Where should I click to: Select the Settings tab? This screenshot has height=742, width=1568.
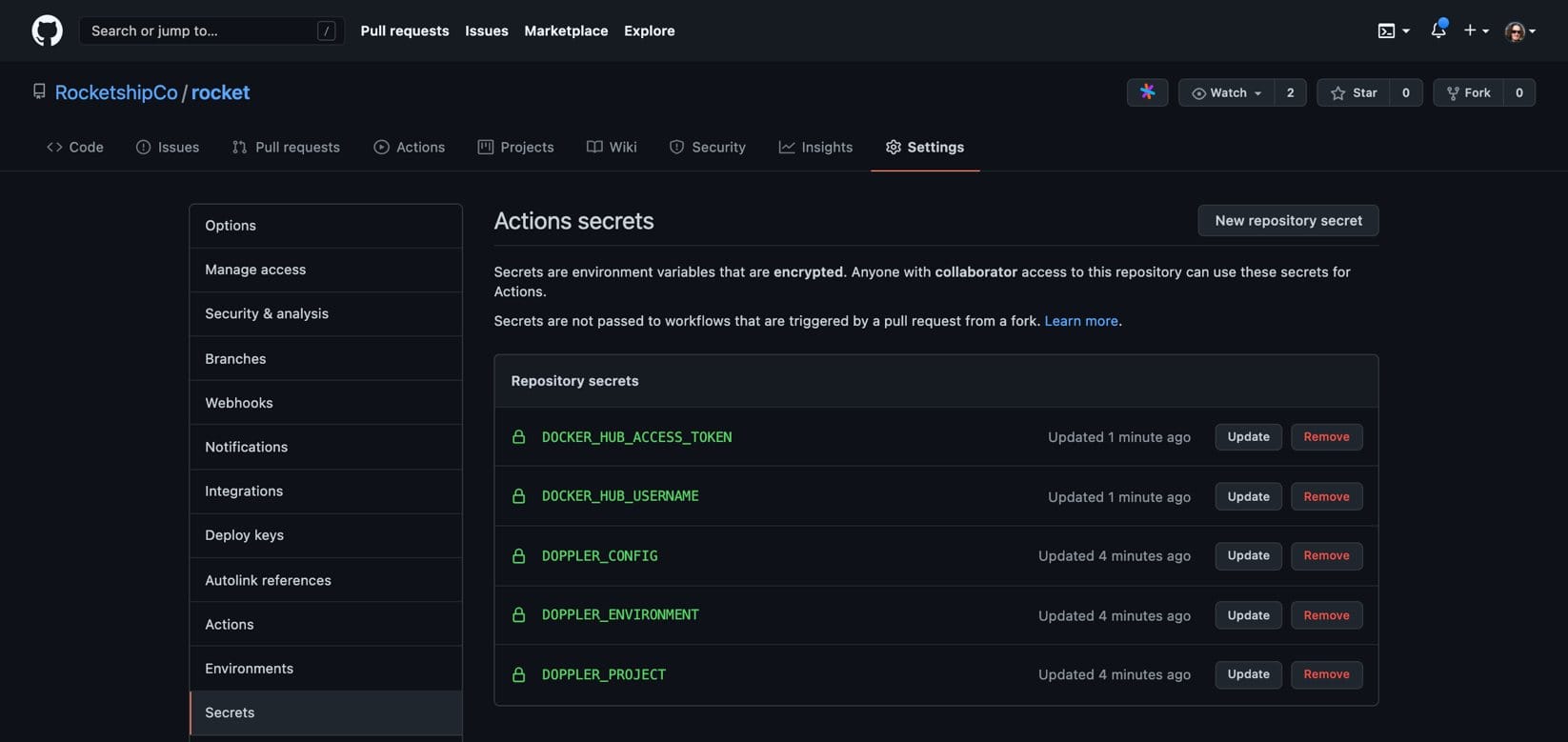(925, 147)
